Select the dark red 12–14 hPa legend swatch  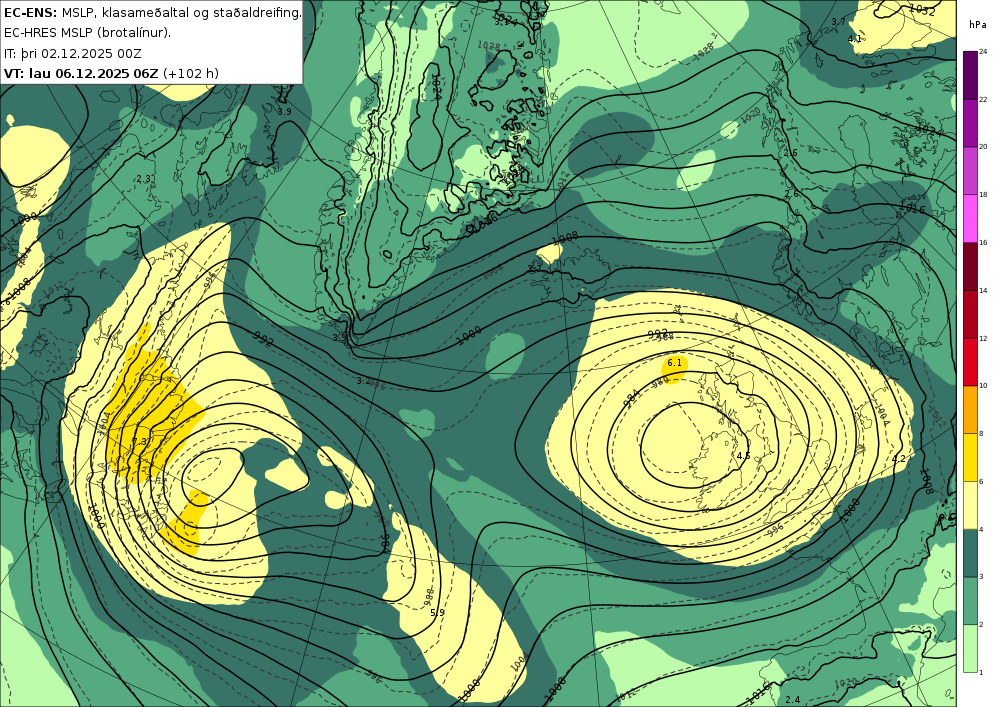[970, 314]
